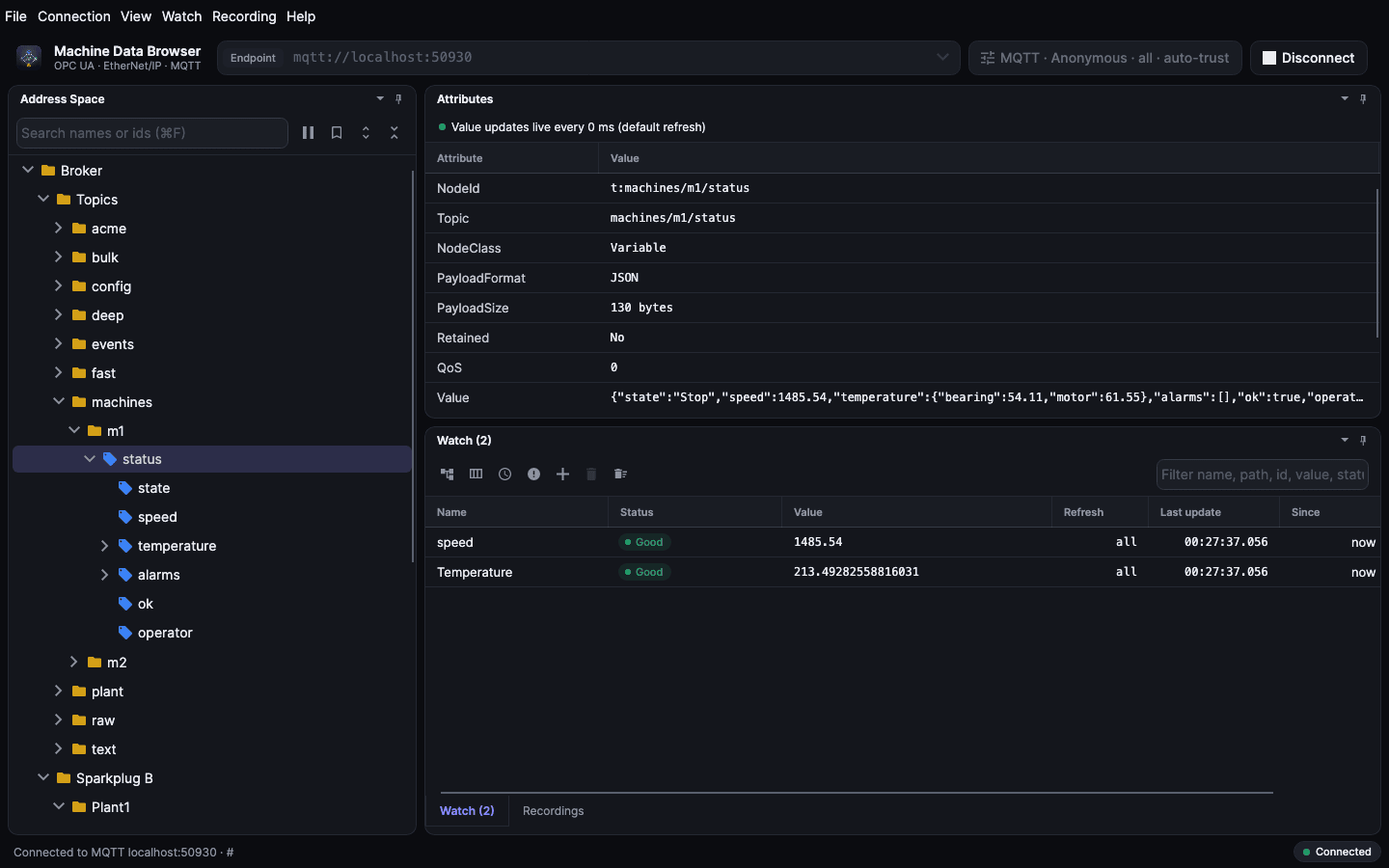
Task: Open Watch panel options dropdown
Action: [x=1345, y=440]
